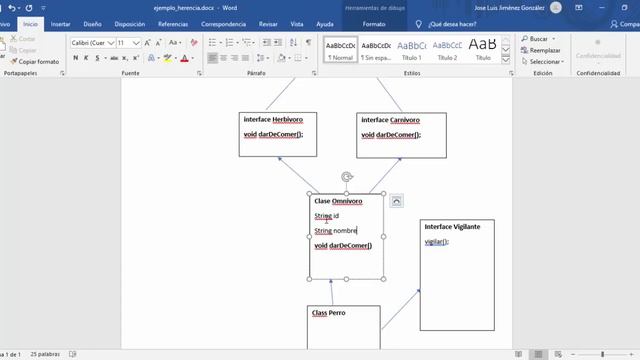Expand the styles gallery more arrow
Screen dimensions: 640x360
[x=506, y=60]
